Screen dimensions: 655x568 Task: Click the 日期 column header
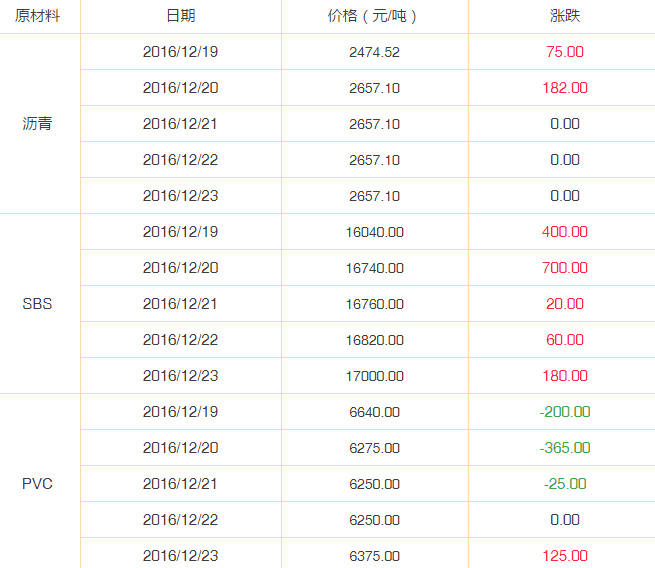pos(181,16)
